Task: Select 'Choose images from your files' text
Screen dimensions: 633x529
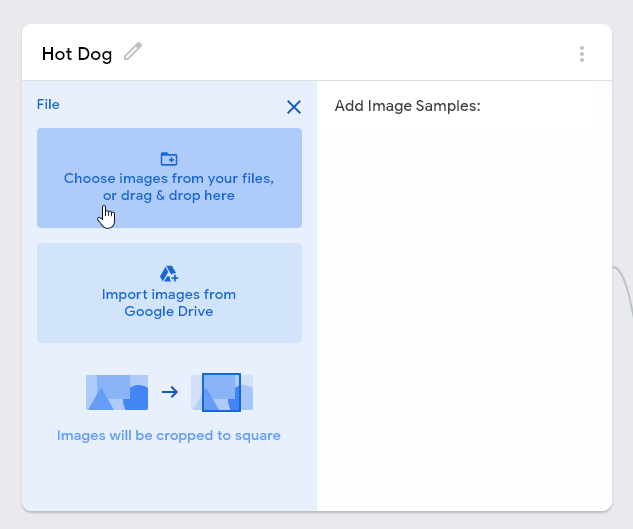Action: tap(169, 178)
